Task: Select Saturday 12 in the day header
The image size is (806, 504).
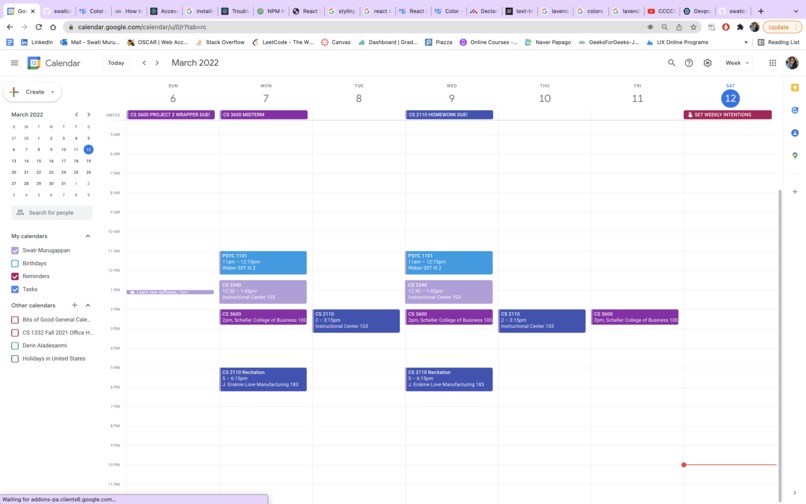Action: (730, 98)
